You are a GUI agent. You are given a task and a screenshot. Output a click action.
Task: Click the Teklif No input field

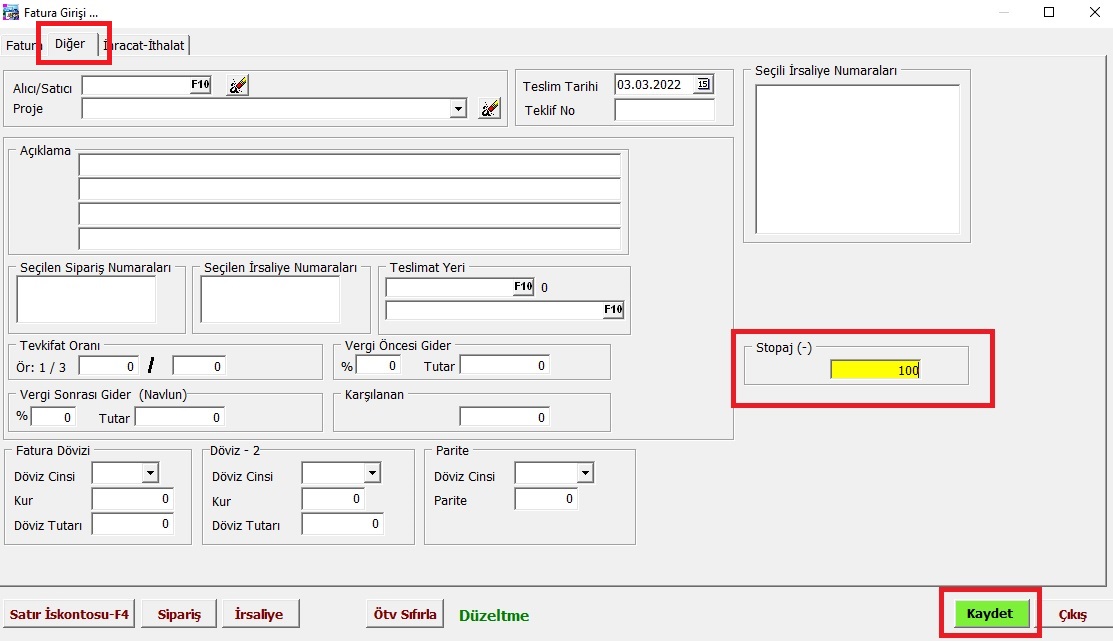point(664,110)
